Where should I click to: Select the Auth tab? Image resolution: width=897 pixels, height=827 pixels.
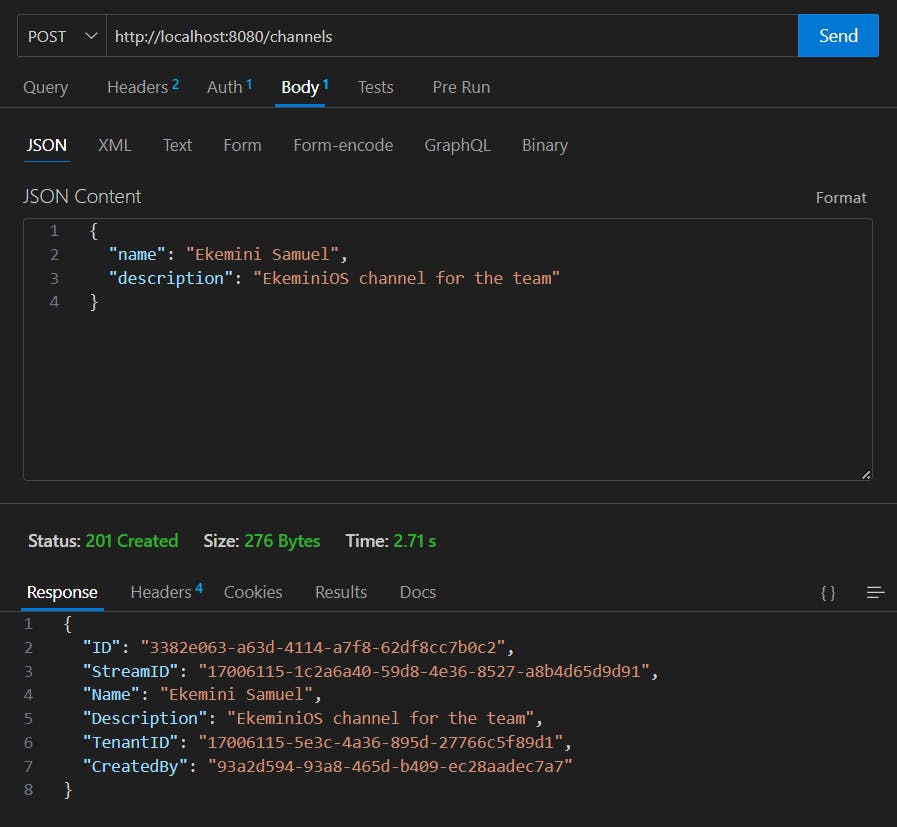coord(225,87)
